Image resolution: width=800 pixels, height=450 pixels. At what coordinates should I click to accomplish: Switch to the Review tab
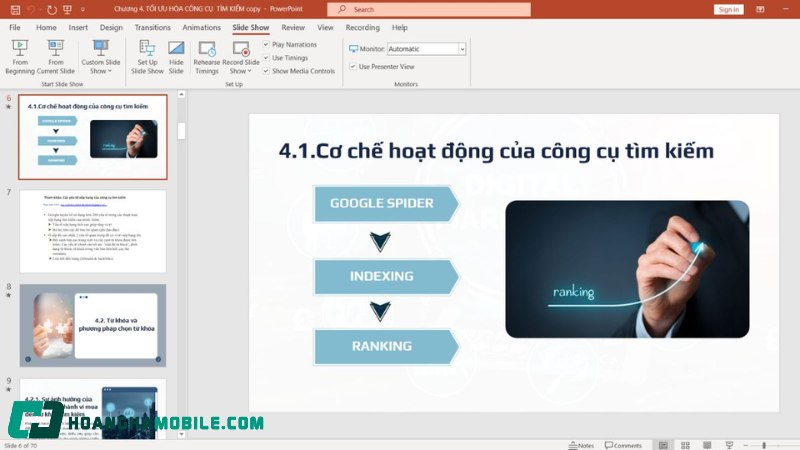(293, 28)
